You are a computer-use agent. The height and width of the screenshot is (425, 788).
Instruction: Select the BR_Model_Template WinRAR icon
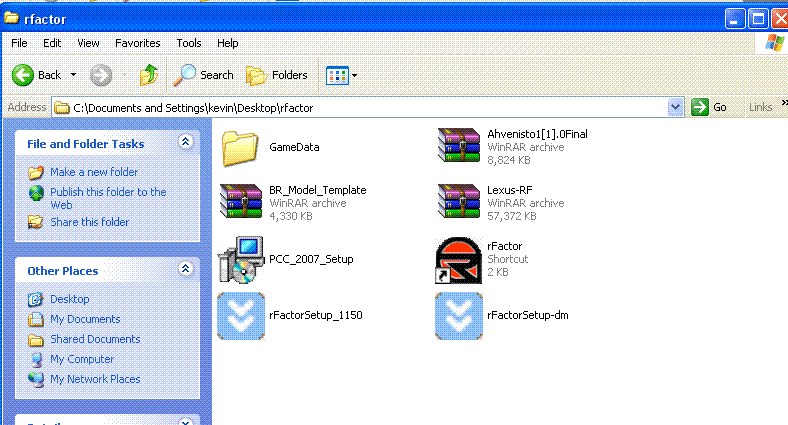click(241, 201)
